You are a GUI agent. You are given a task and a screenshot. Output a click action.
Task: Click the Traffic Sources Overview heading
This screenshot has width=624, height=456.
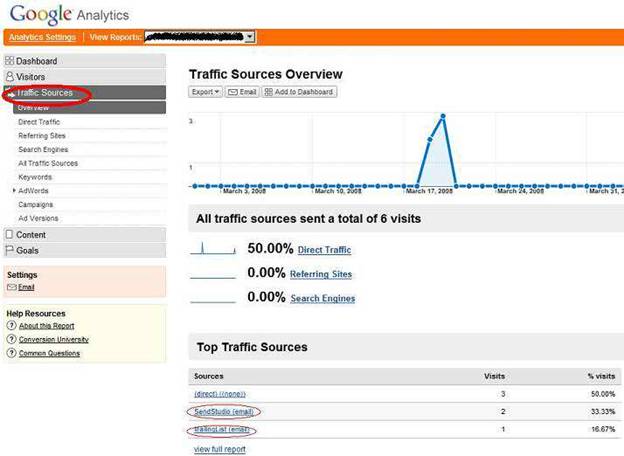(265, 74)
